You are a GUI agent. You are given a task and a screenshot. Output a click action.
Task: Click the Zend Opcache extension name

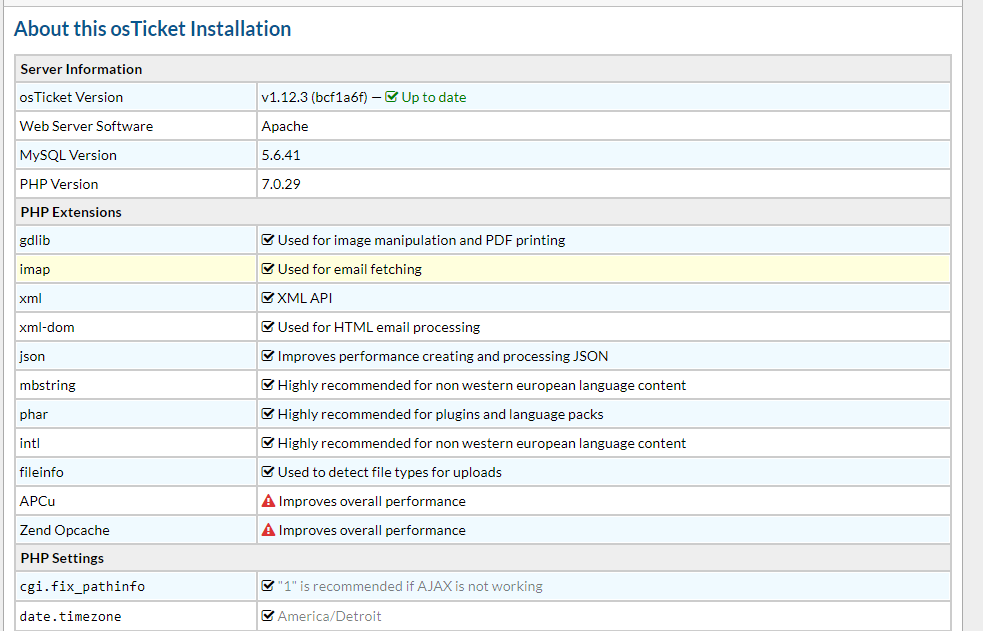click(65, 530)
